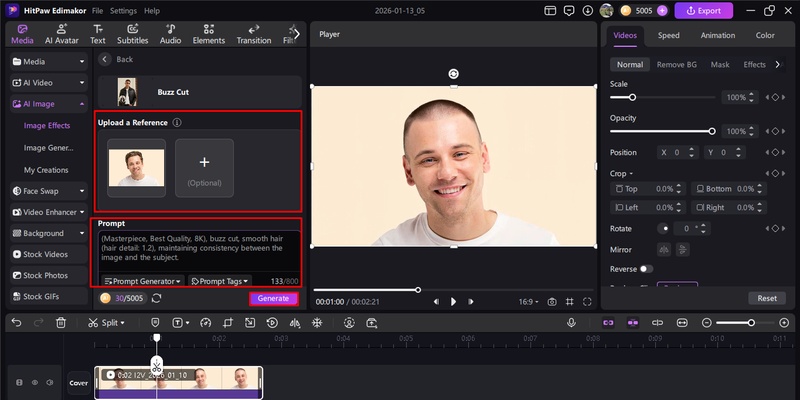
Task: Start voice recording with the microphone icon
Action: [571, 322]
